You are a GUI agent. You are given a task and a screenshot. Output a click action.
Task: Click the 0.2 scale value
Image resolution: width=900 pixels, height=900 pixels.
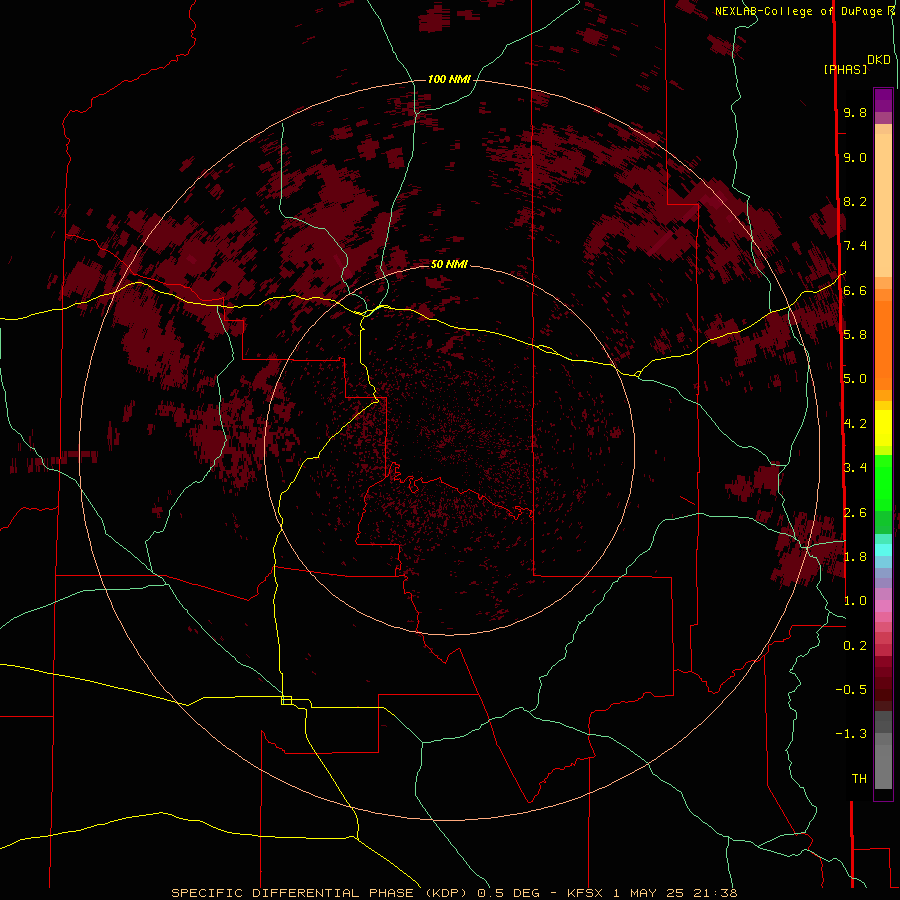(855, 646)
